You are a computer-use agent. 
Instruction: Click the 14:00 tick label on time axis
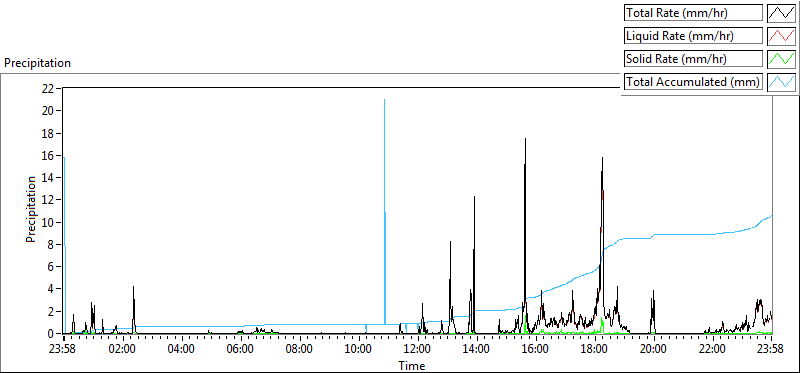477,350
